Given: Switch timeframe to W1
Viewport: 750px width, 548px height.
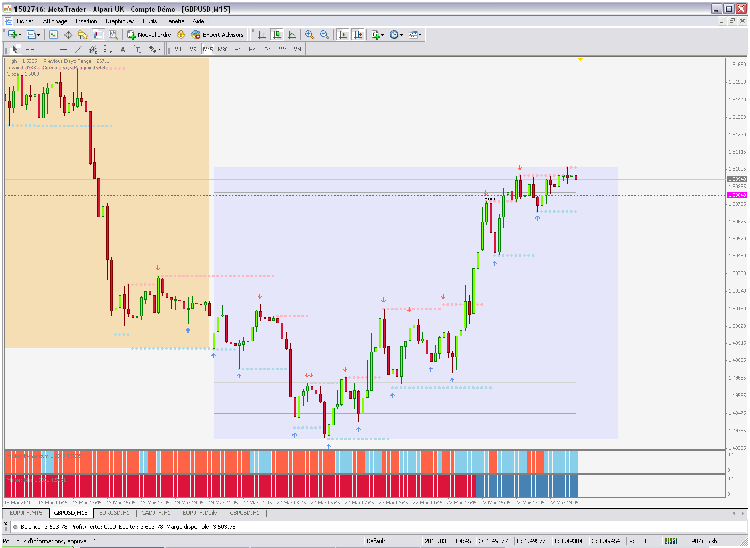Looking at the screenshot, I should (x=282, y=49).
